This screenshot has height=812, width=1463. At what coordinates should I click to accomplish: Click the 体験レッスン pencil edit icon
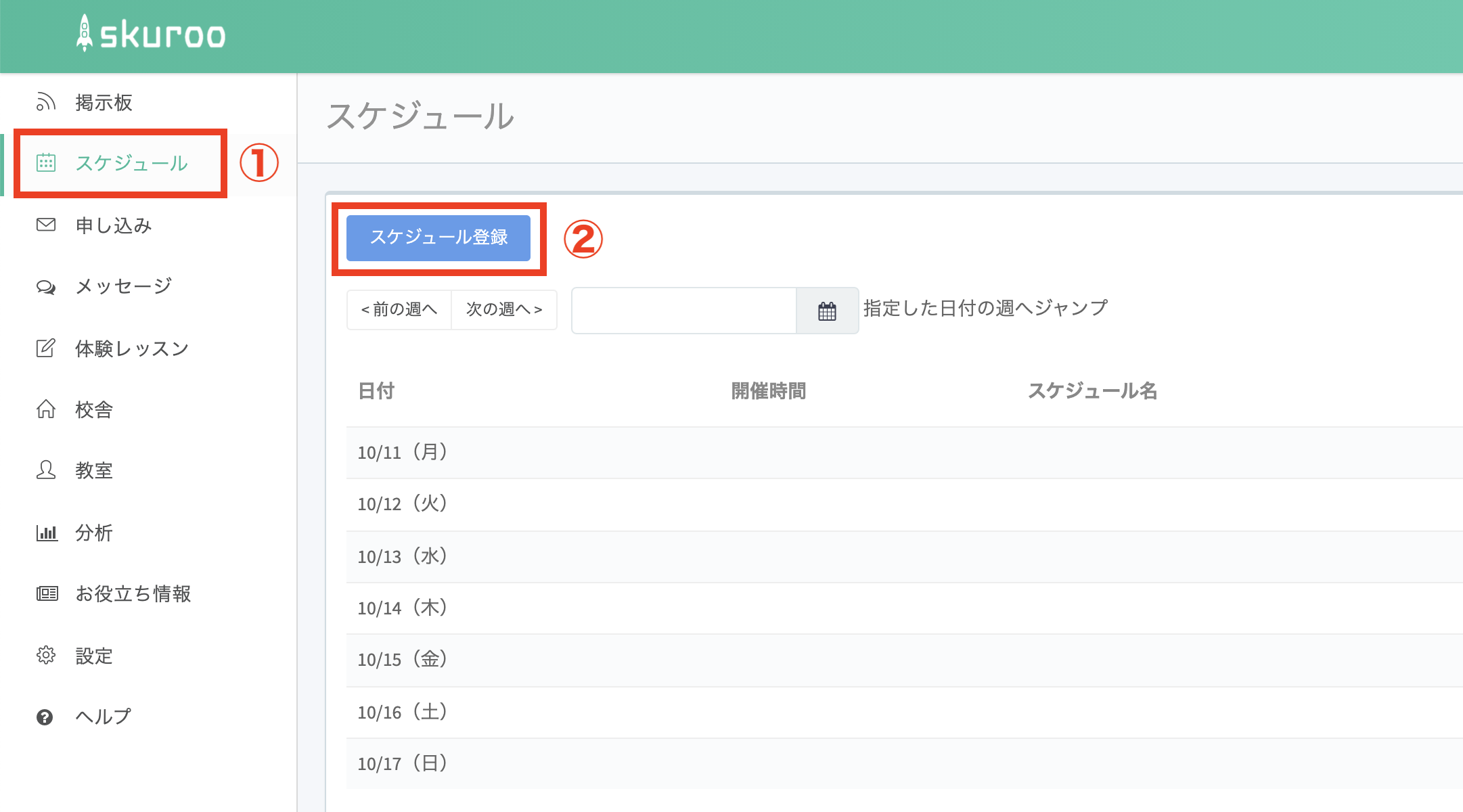point(45,348)
